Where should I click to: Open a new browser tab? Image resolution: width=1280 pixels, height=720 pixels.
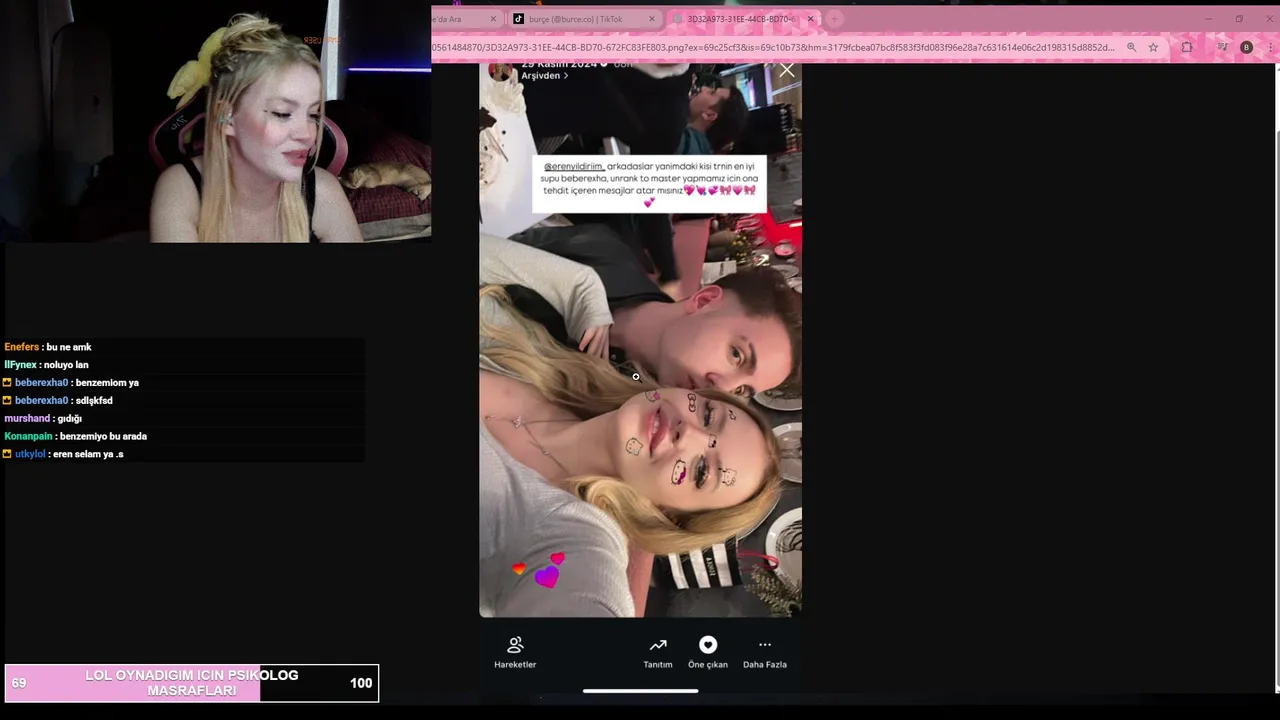click(x=834, y=19)
